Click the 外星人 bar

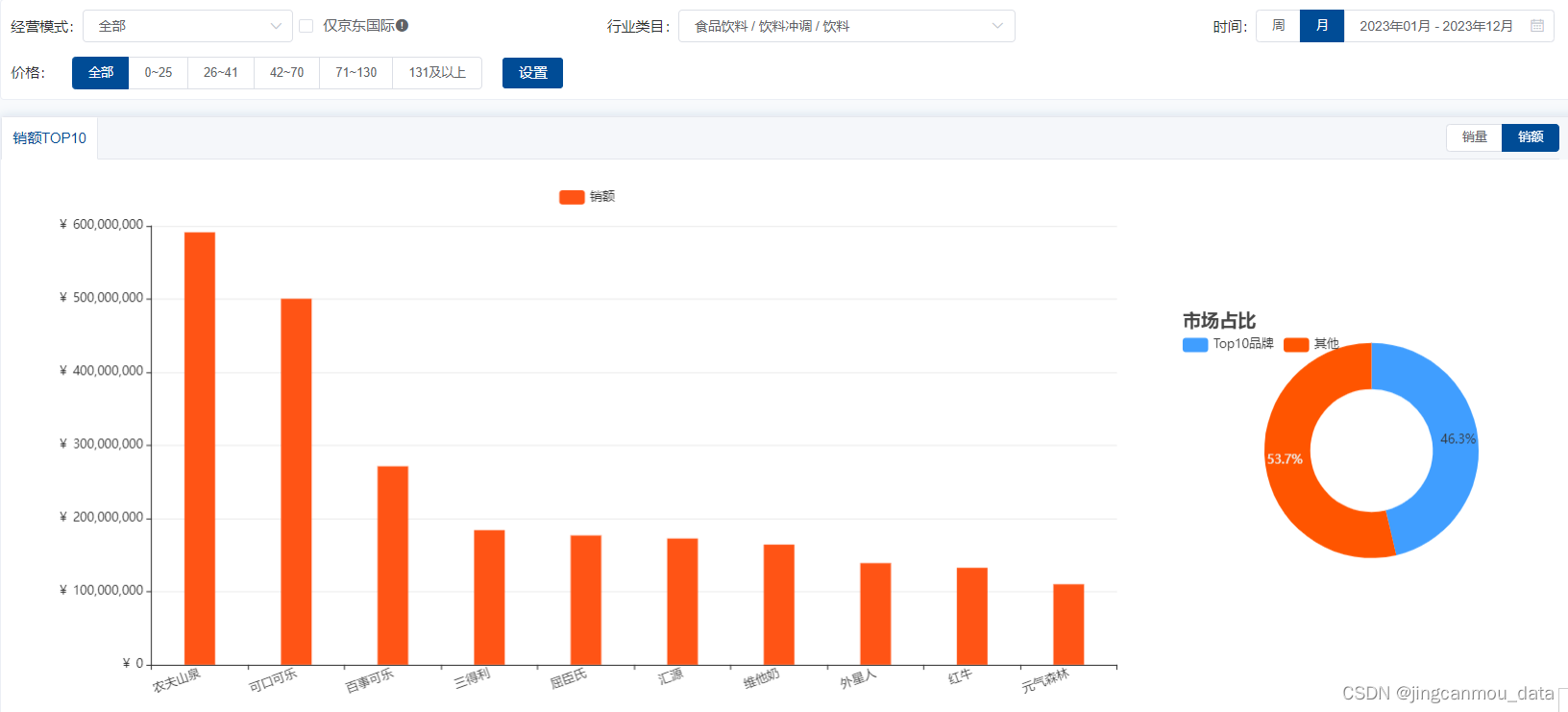tap(875, 614)
